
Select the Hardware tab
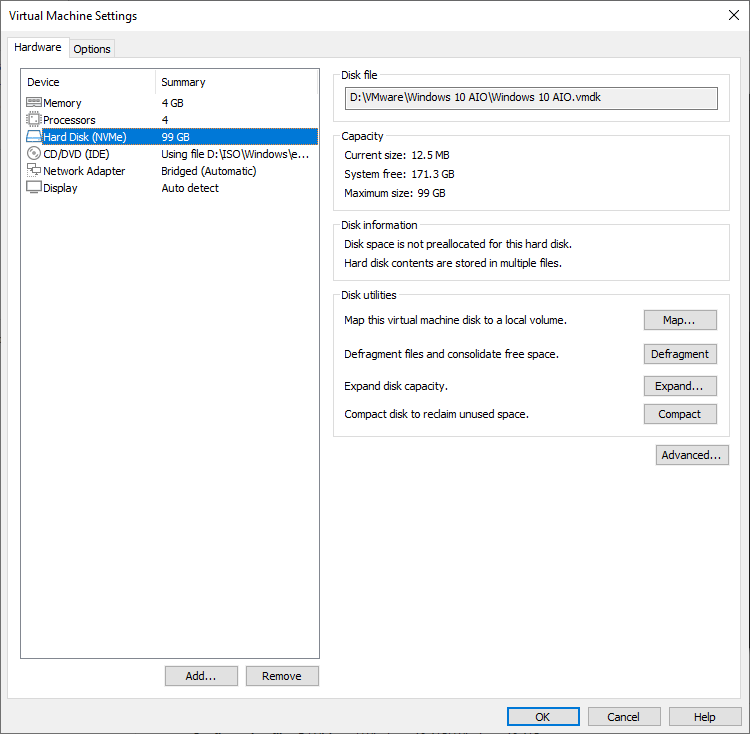point(38,48)
